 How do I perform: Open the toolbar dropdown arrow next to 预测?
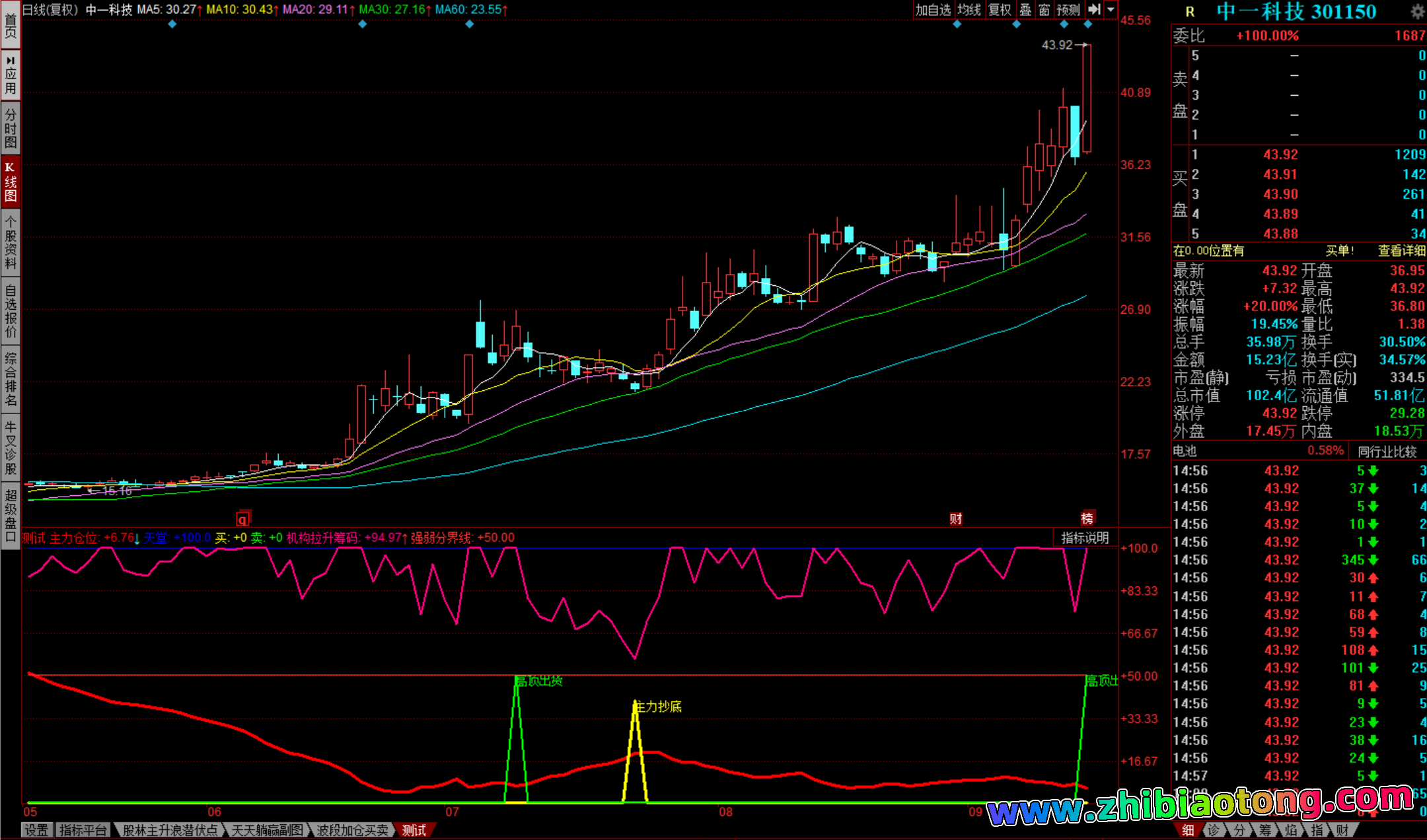click(1111, 9)
